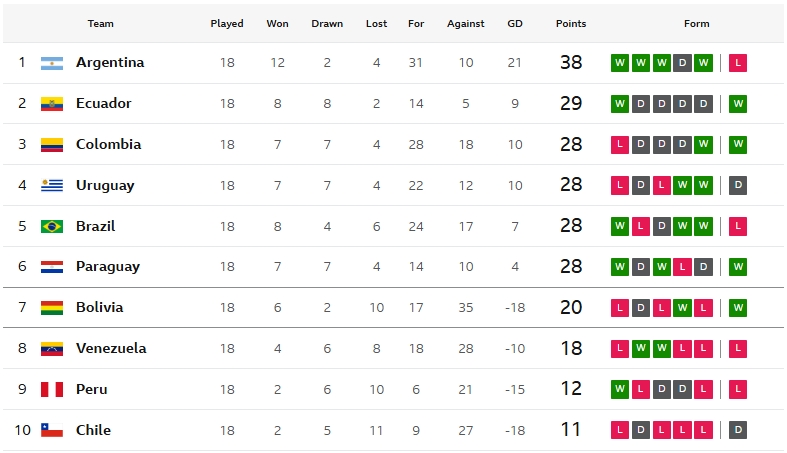787x453 pixels.
Task: Click the Team column header
Action: tap(100, 24)
